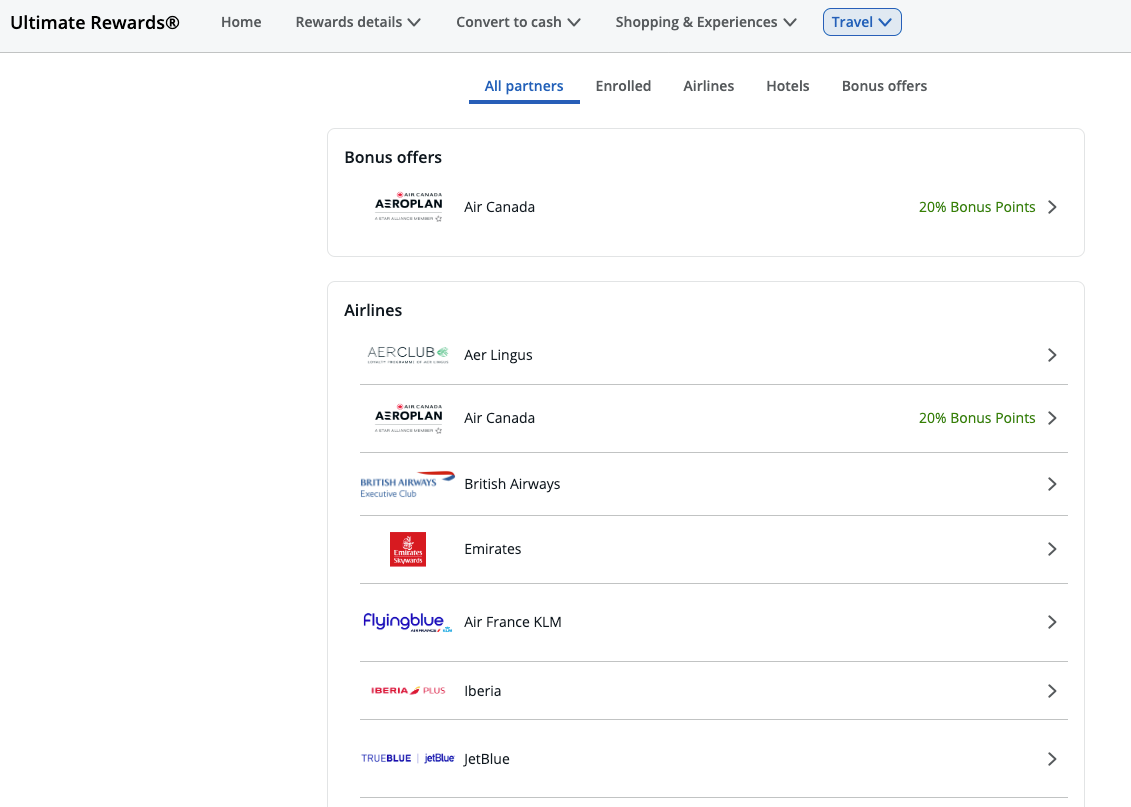Viewport: 1131px width, 807px height.
Task: Open the Emirates partner
Action: (713, 550)
